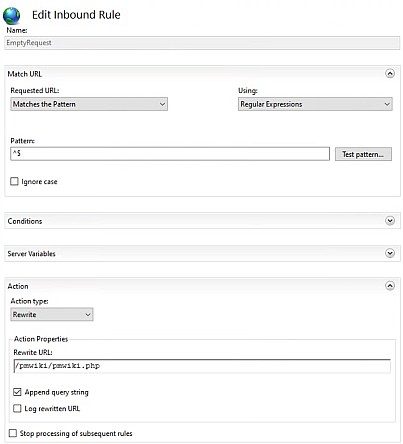
Task: Click the Match URL header label
Action: pyautogui.click(x=25, y=74)
